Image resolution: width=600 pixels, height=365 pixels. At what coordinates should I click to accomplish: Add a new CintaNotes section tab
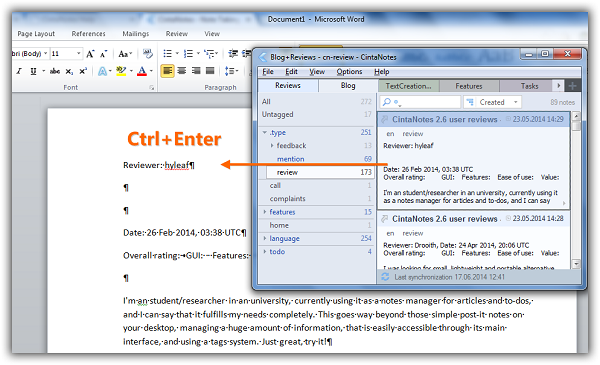point(573,86)
